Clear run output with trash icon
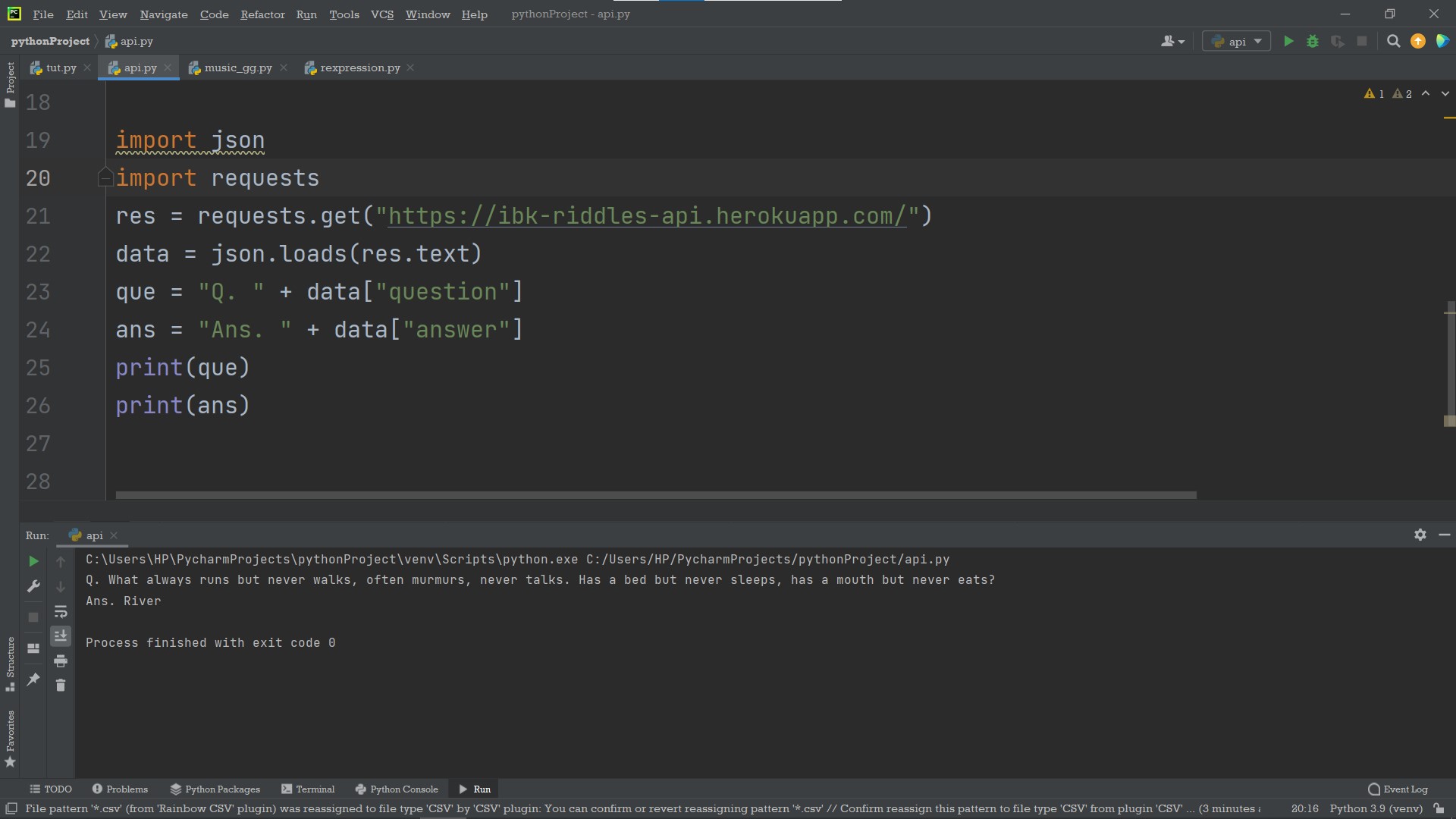Screen dimensions: 1456x819 click(x=61, y=686)
